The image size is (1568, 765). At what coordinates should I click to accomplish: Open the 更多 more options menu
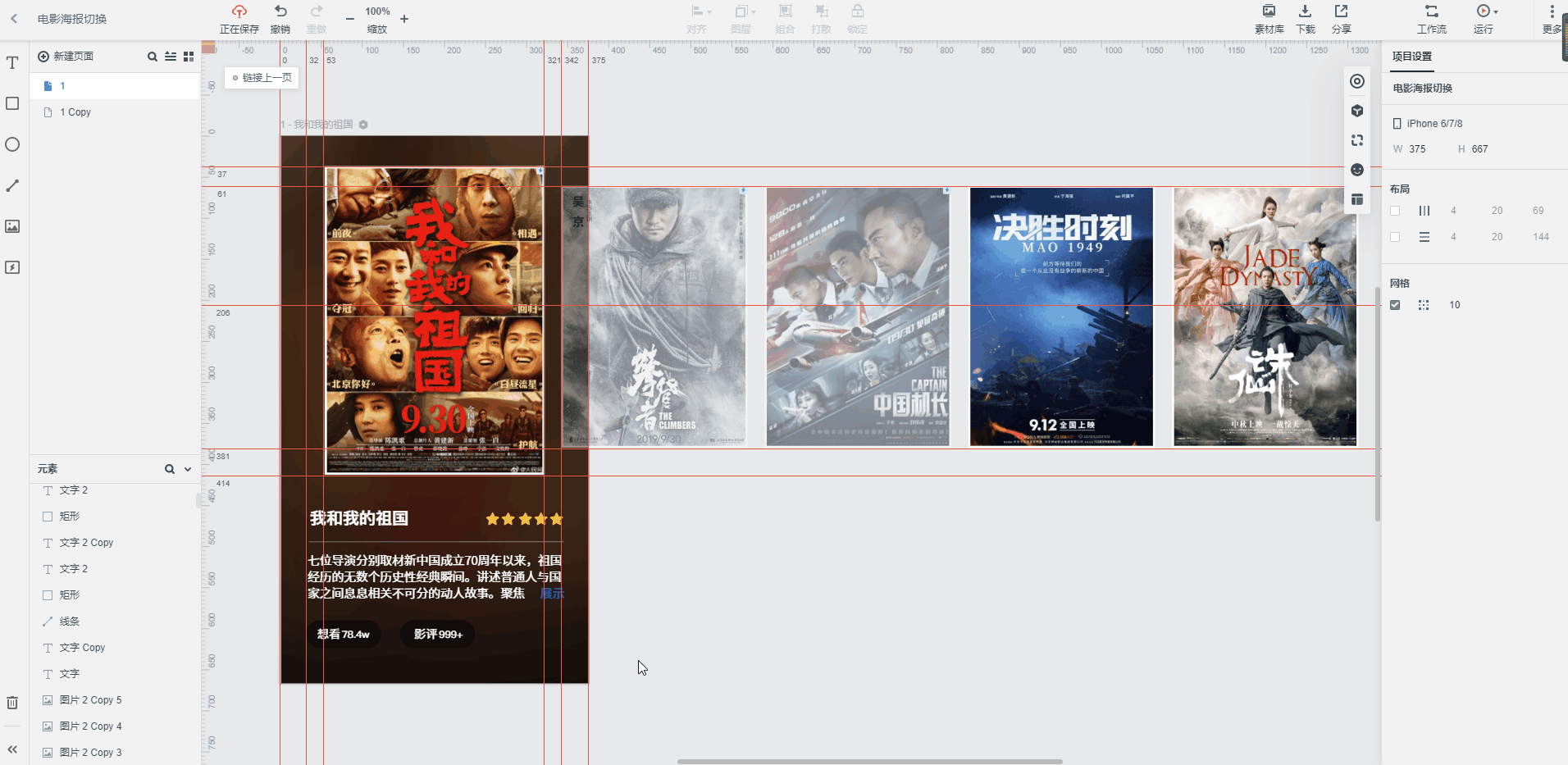point(1552,19)
